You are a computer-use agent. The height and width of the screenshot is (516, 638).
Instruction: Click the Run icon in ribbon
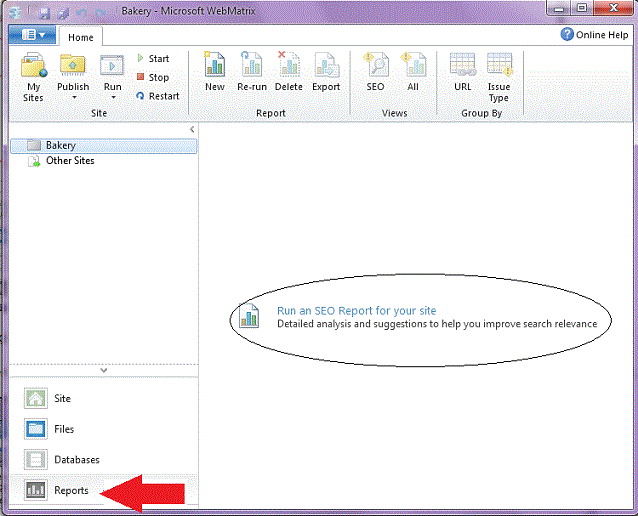pos(112,66)
